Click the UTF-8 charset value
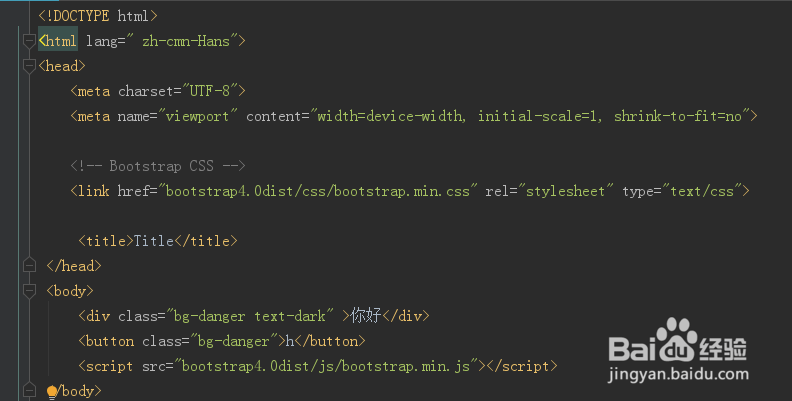This screenshot has width=792, height=401. [x=210, y=91]
